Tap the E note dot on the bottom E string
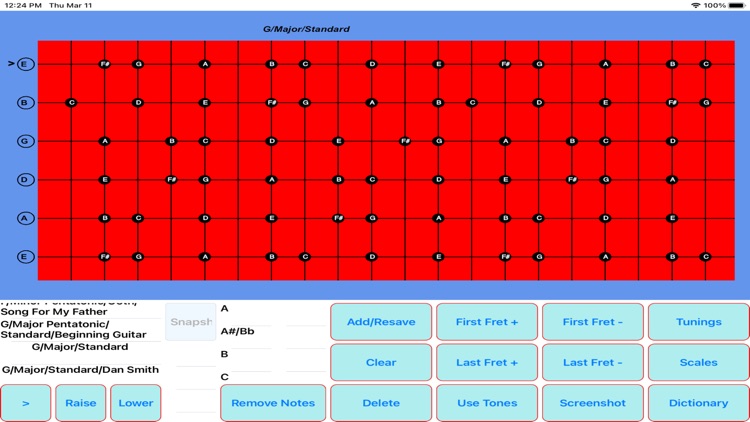The image size is (750, 422). point(438,257)
